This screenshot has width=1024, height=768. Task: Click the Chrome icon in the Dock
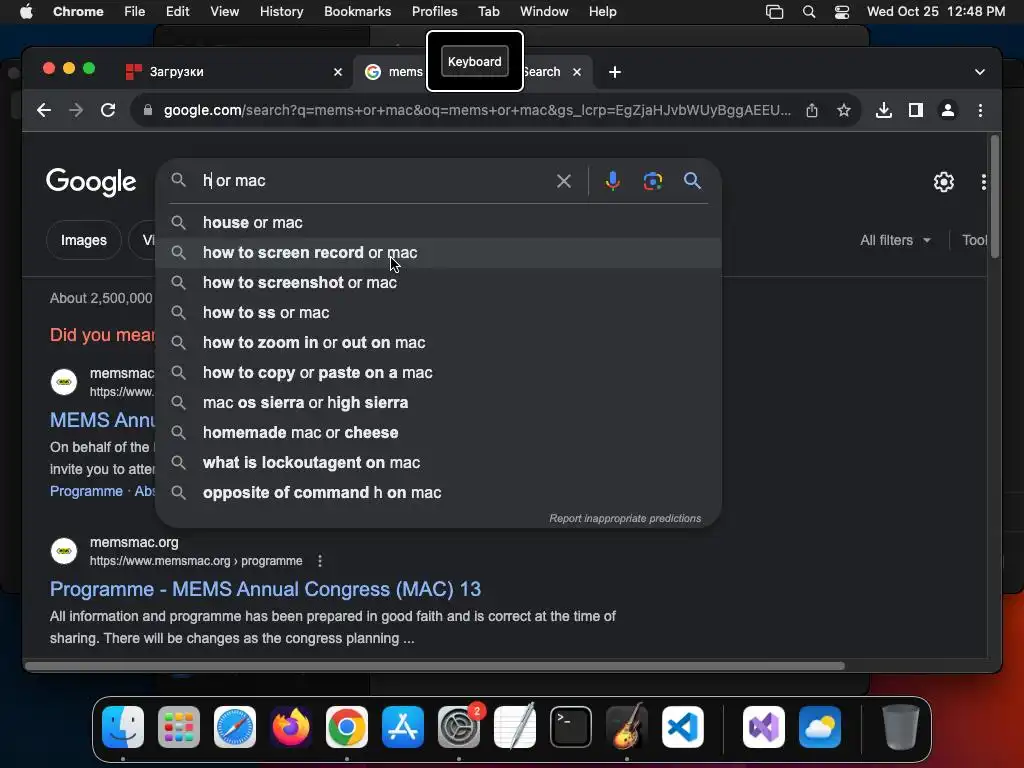pos(347,727)
